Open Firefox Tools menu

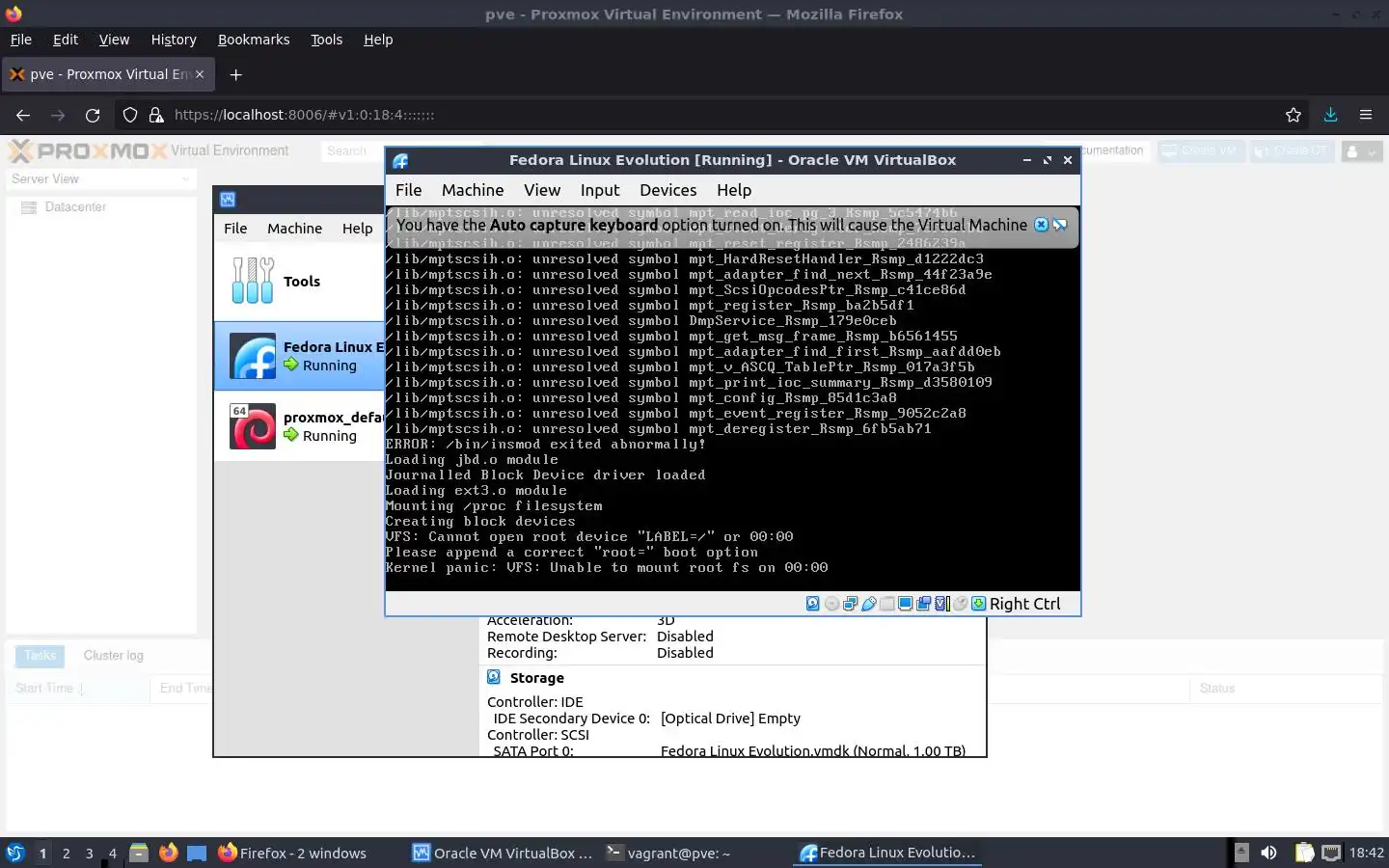326,40
